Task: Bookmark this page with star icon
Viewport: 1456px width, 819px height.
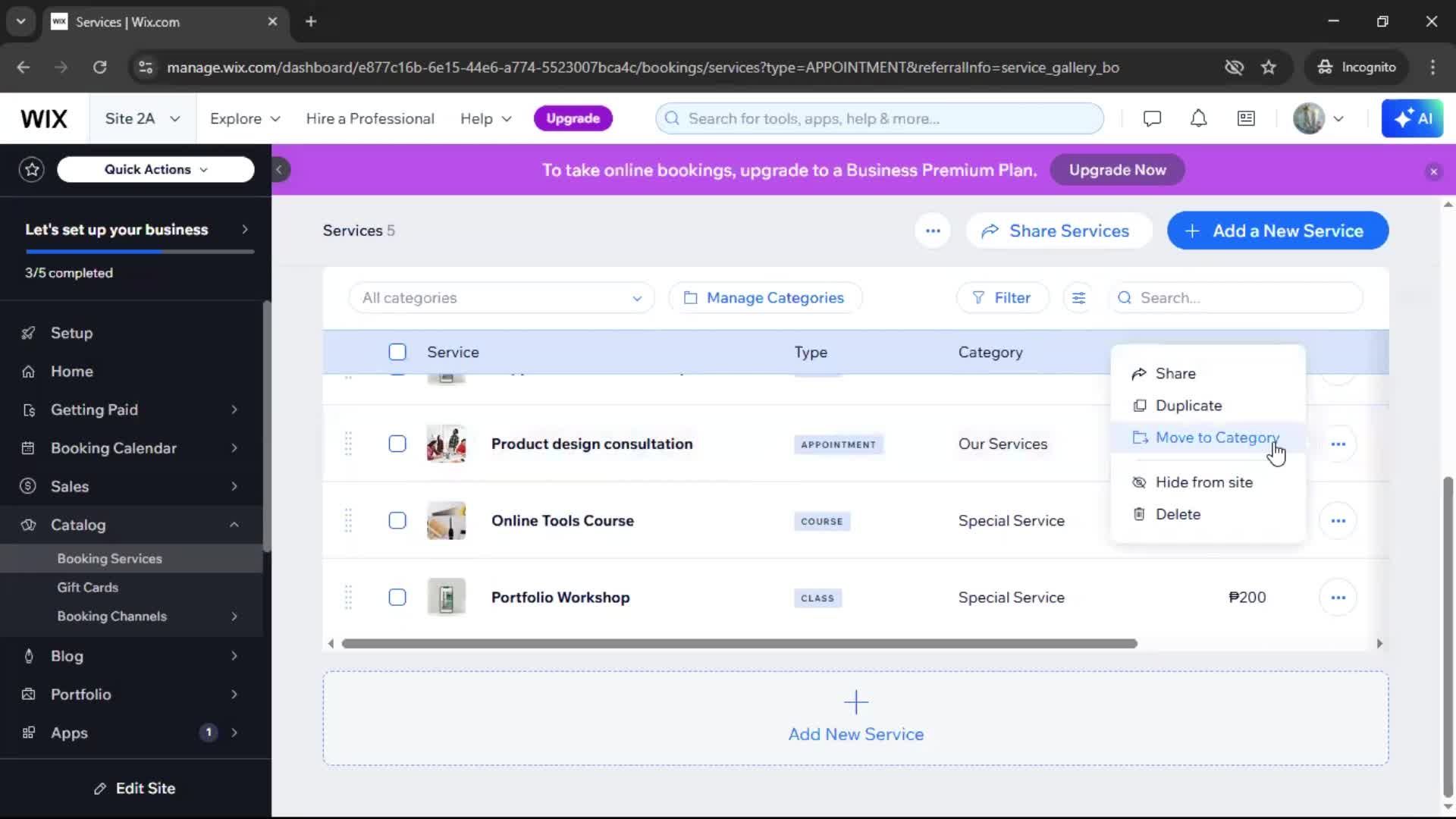Action: click(1269, 67)
